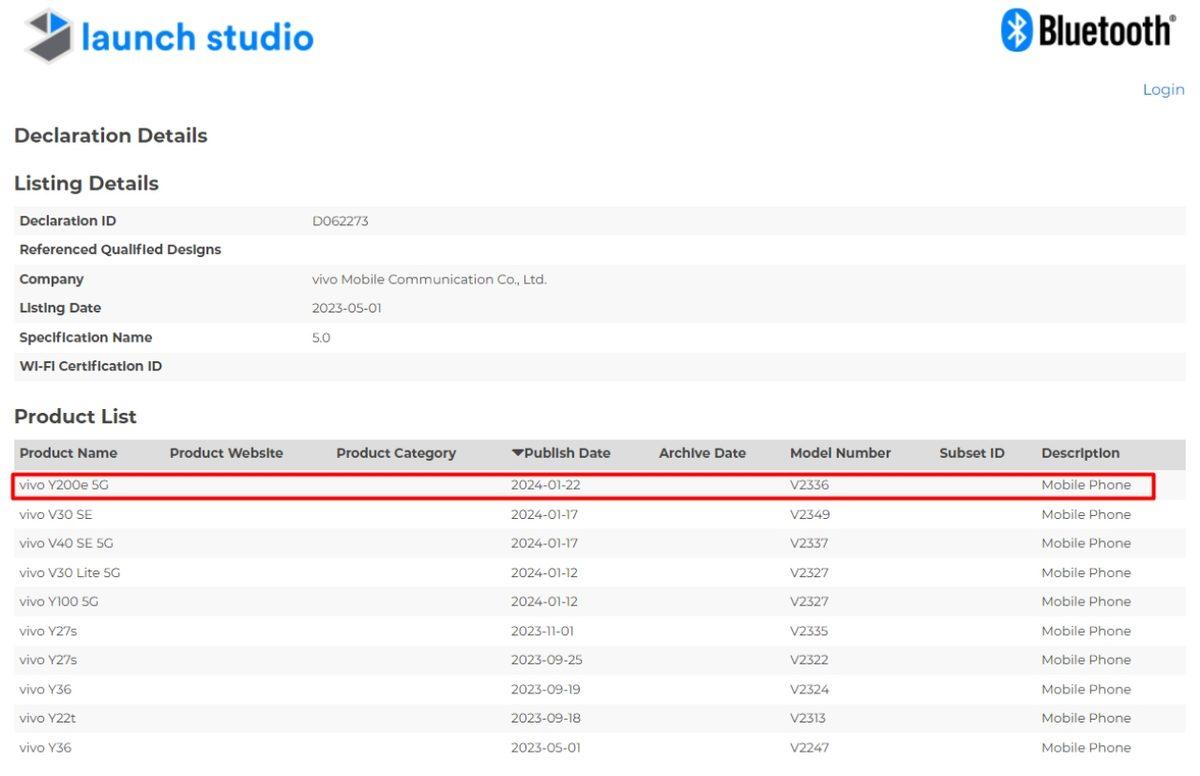1200x776 pixels.
Task: Click the Subset ID column header
Action: coord(971,453)
